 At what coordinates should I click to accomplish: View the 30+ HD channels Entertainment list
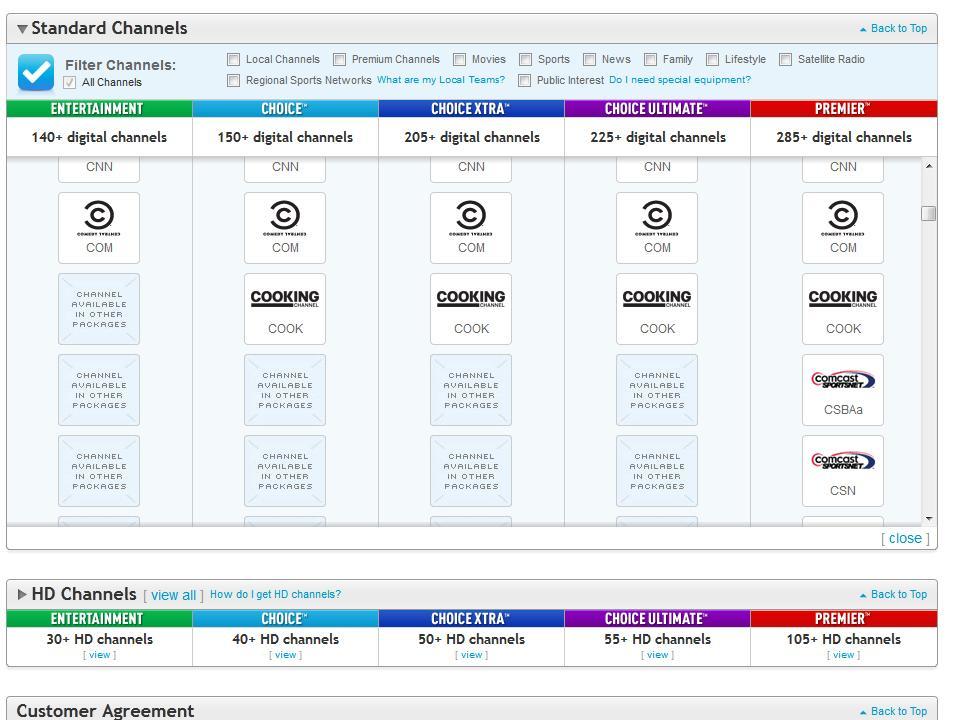(99, 654)
